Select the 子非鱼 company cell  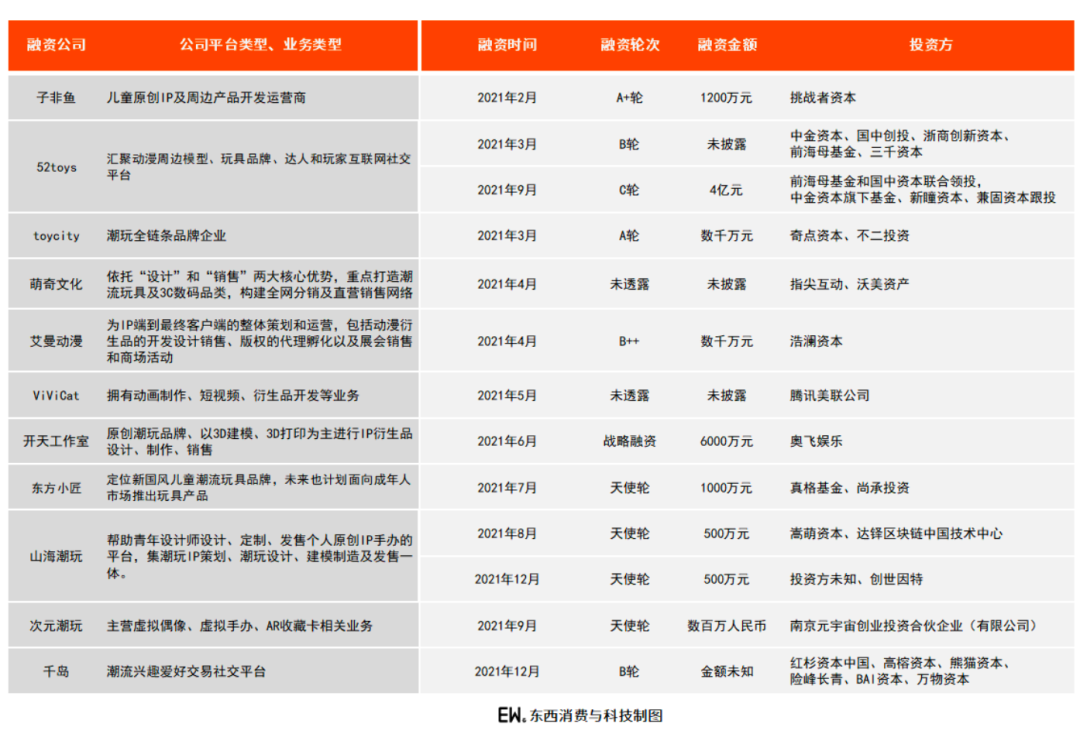point(56,98)
